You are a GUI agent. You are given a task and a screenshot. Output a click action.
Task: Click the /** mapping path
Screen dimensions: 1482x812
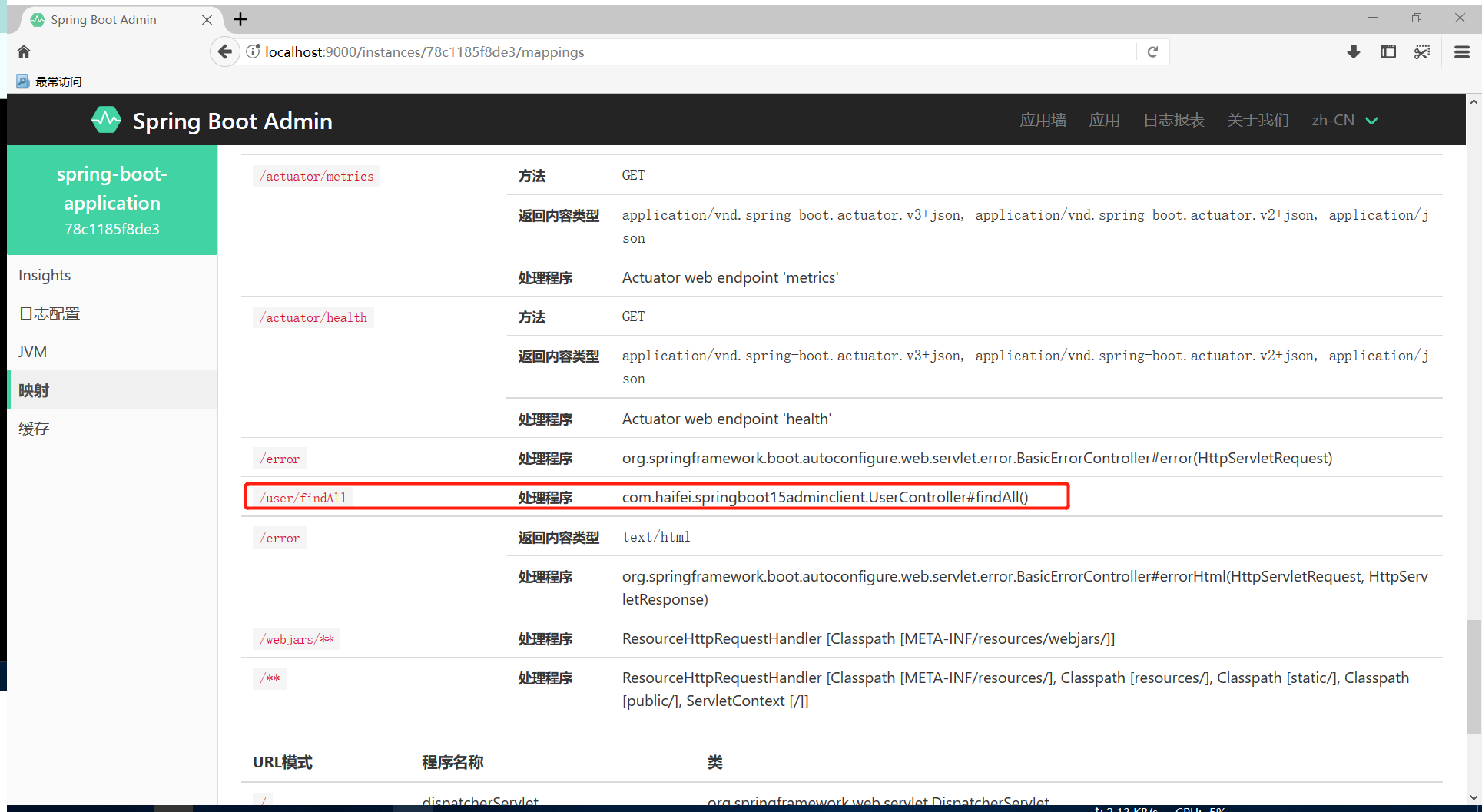[x=270, y=678]
